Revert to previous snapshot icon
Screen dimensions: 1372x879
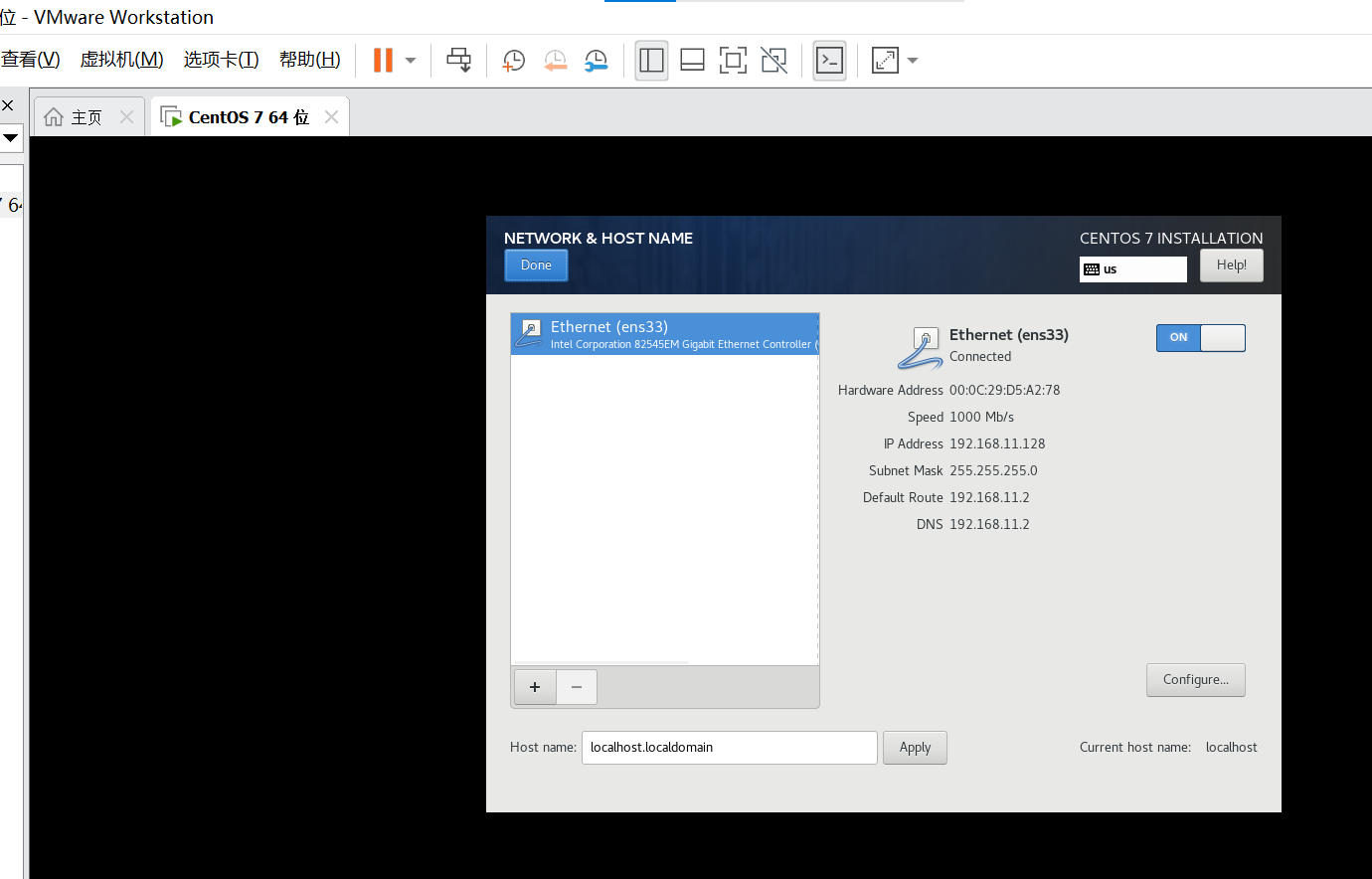pos(555,61)
